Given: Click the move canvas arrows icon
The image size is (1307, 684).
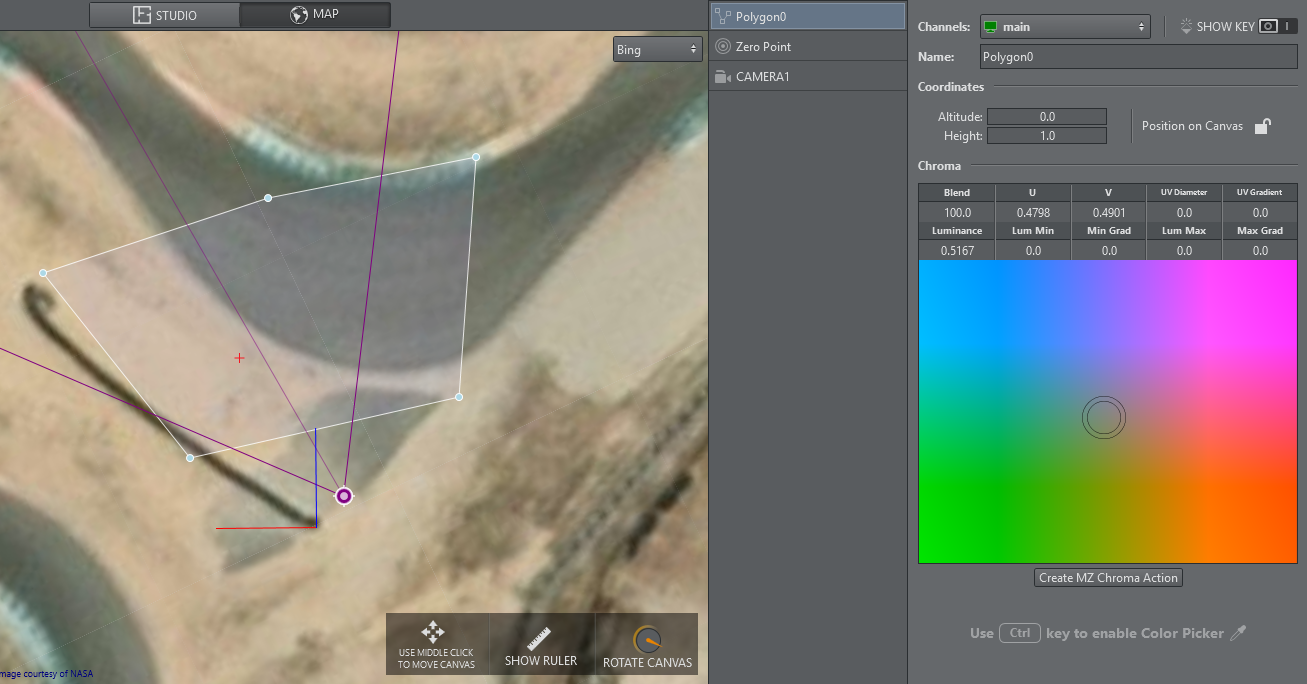Looking at the screenshot, I should click(433, 632).
